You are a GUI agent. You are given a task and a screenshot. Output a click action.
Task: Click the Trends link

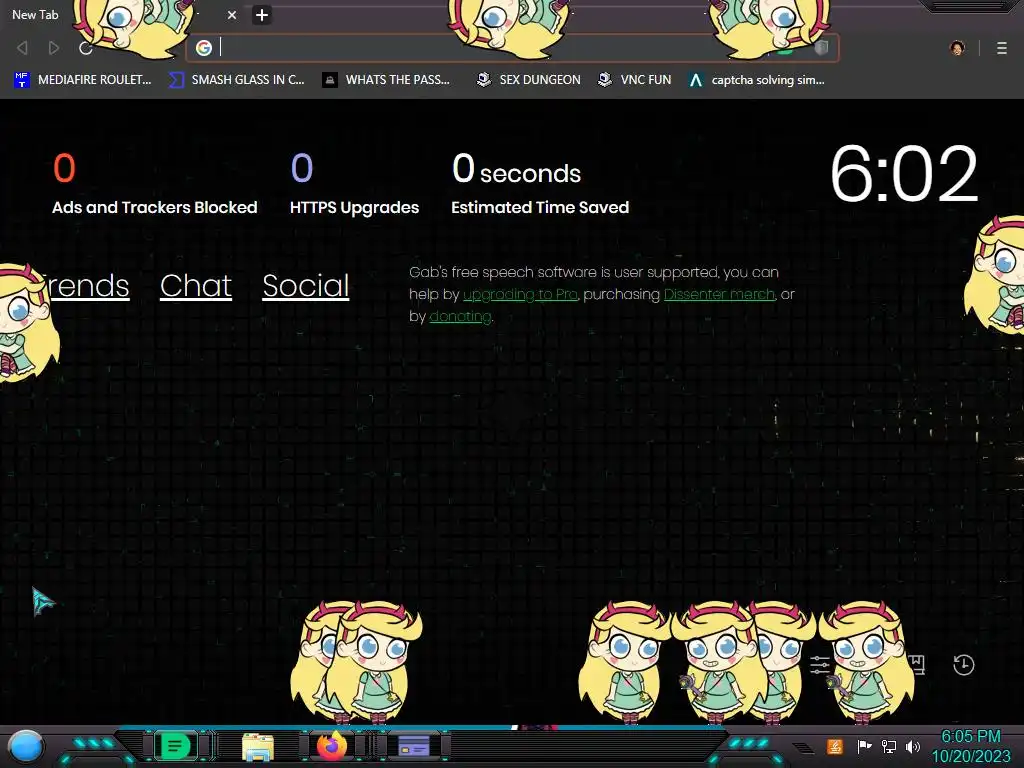(x=89, y=286)
